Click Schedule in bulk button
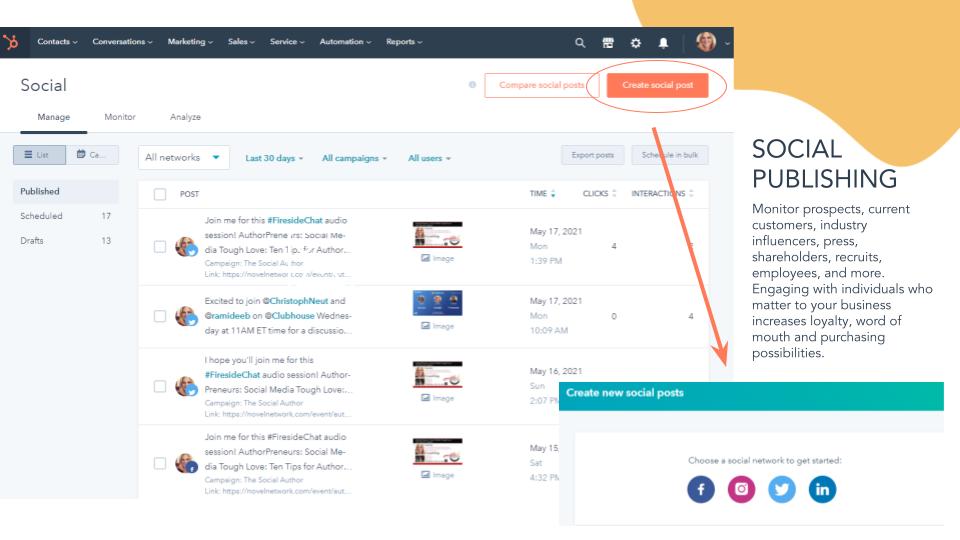 tap(670, 155)
